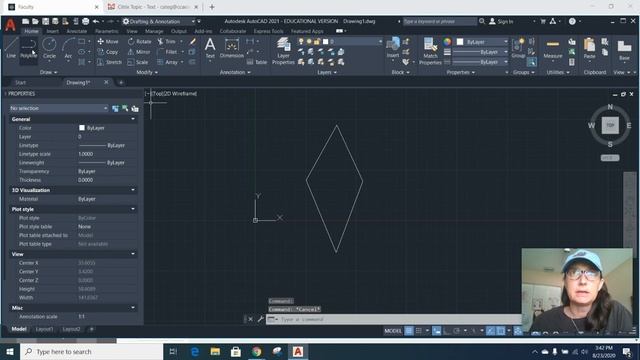Collapse the Plot style section

[133, 209]
